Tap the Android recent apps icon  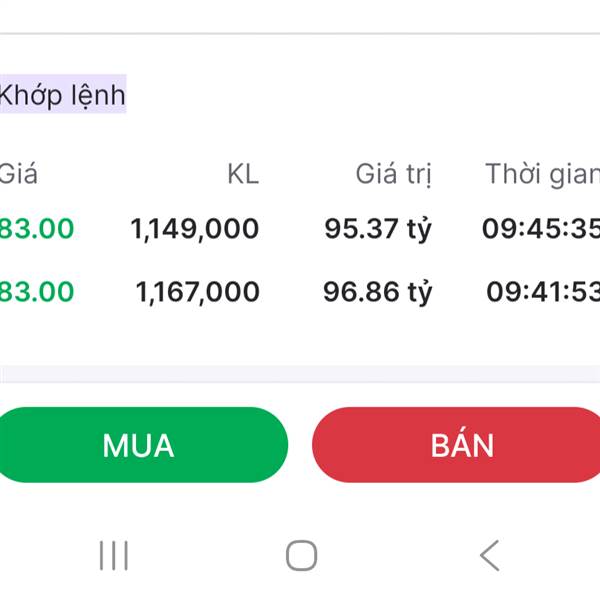(114, 555)
